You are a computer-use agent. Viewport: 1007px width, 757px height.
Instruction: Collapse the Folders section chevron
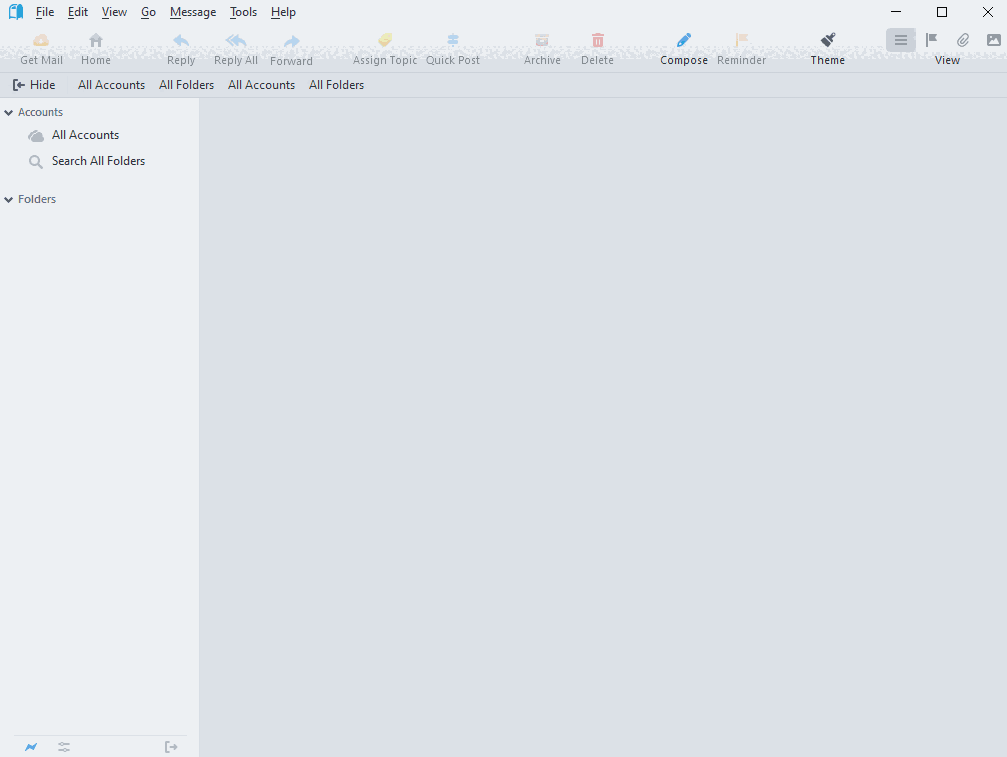click(x=9, y=200)
